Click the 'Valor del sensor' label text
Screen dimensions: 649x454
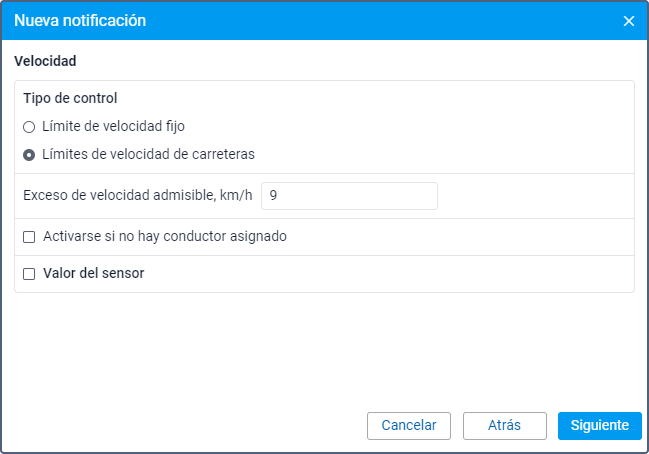[93, 273]
